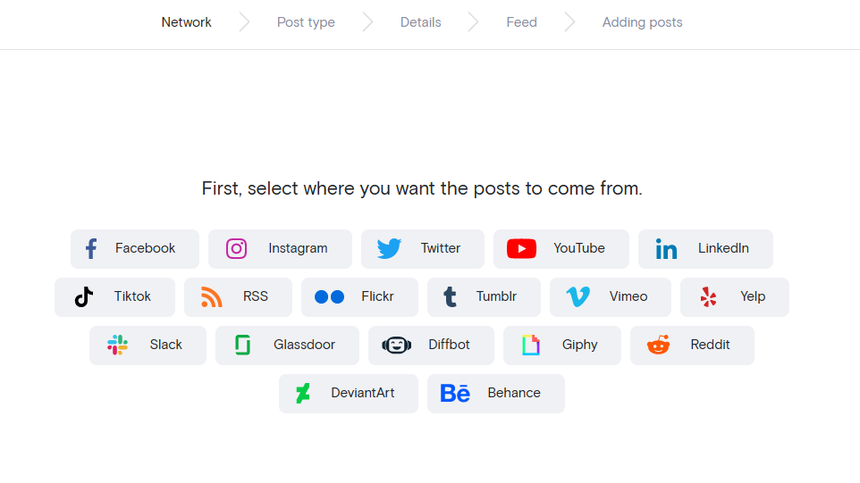Click the orange RSS feed icon

211,297
